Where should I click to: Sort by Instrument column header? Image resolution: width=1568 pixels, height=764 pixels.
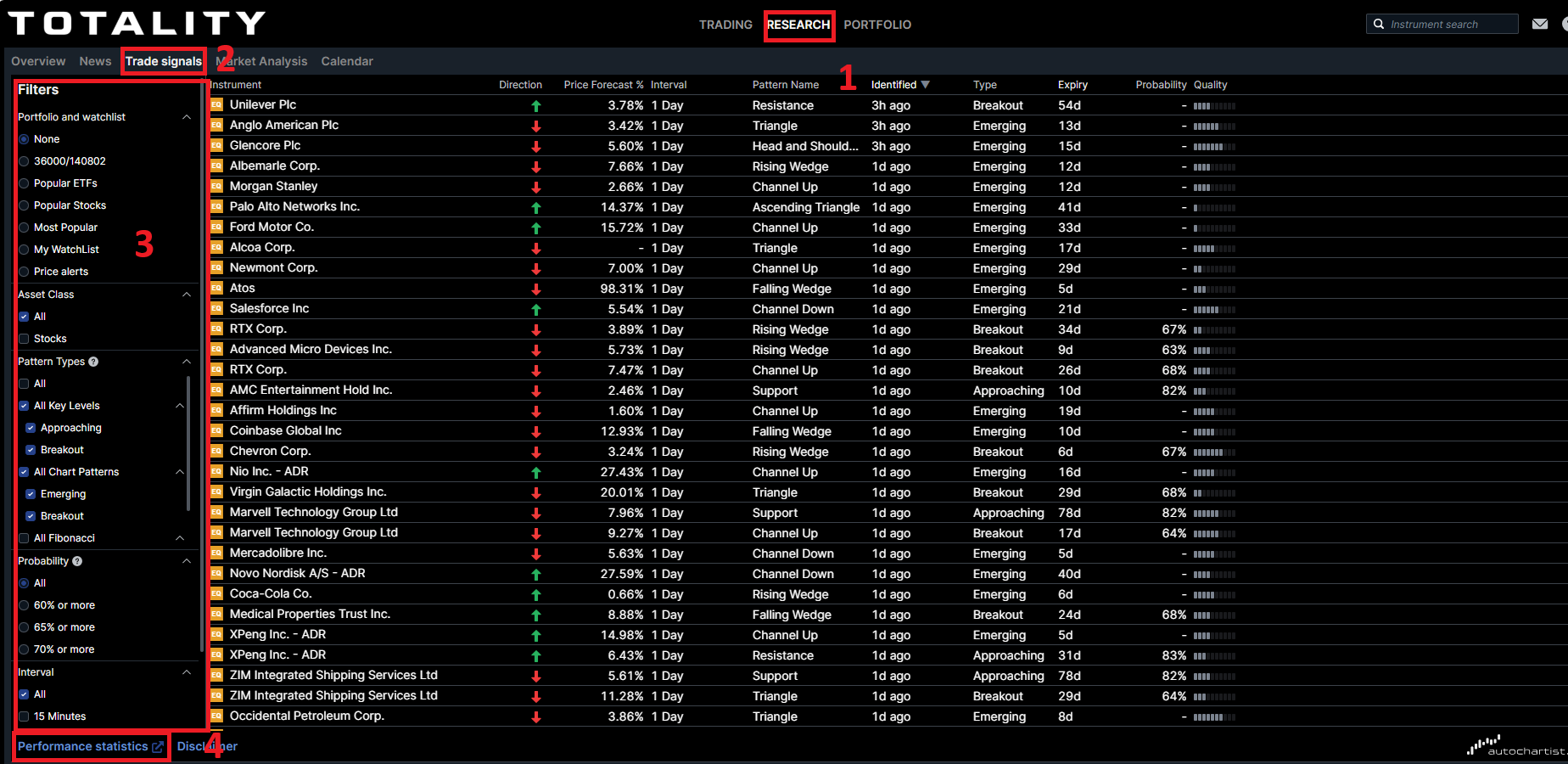coord(236,85)
